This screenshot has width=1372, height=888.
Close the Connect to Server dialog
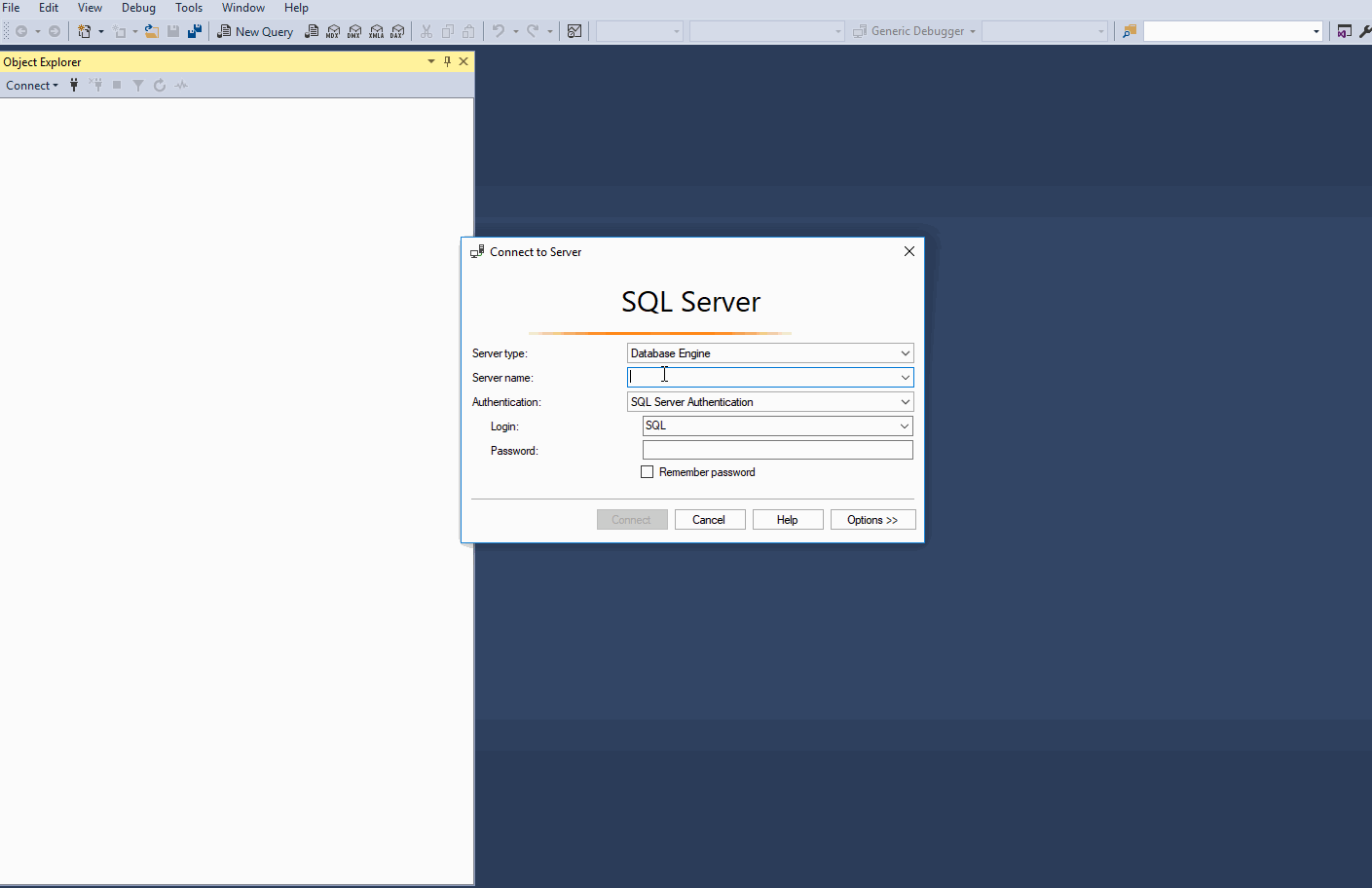pyautogui.click(x=909, y=251)
